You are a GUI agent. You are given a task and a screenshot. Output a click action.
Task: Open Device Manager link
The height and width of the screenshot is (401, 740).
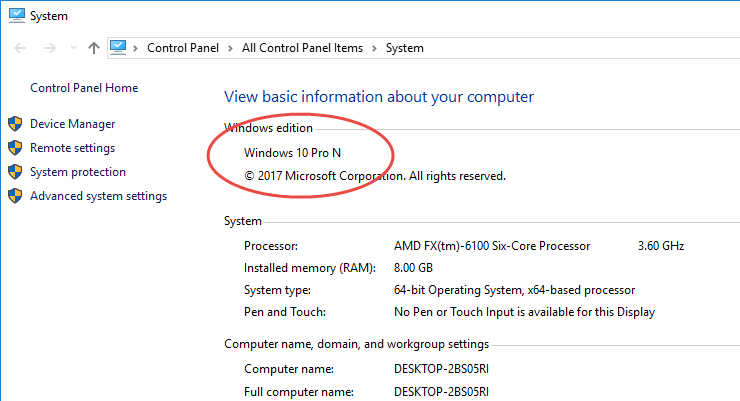(x=73, y=124)
